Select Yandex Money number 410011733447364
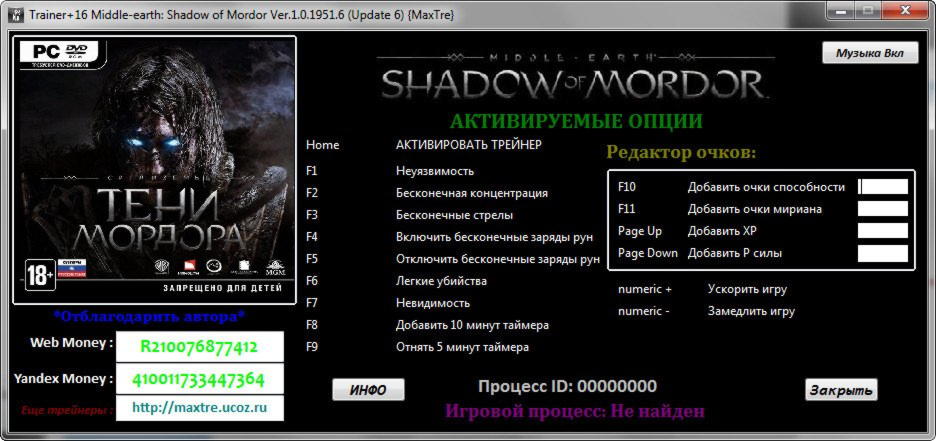The width and height of the screenshot is (936, 441). click(x=199, y=378)
